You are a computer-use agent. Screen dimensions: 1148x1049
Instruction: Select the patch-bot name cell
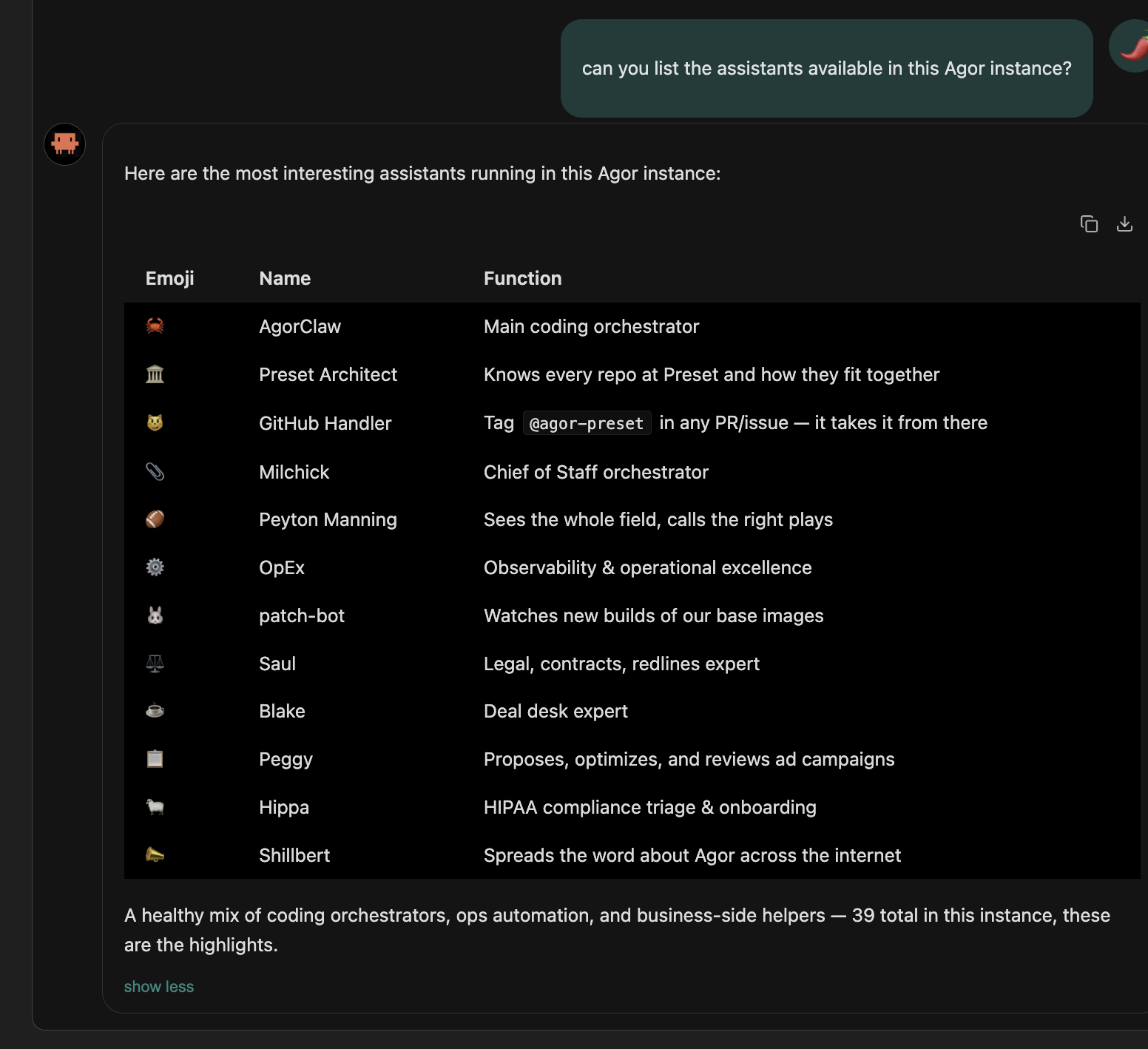tap(302, 615)
